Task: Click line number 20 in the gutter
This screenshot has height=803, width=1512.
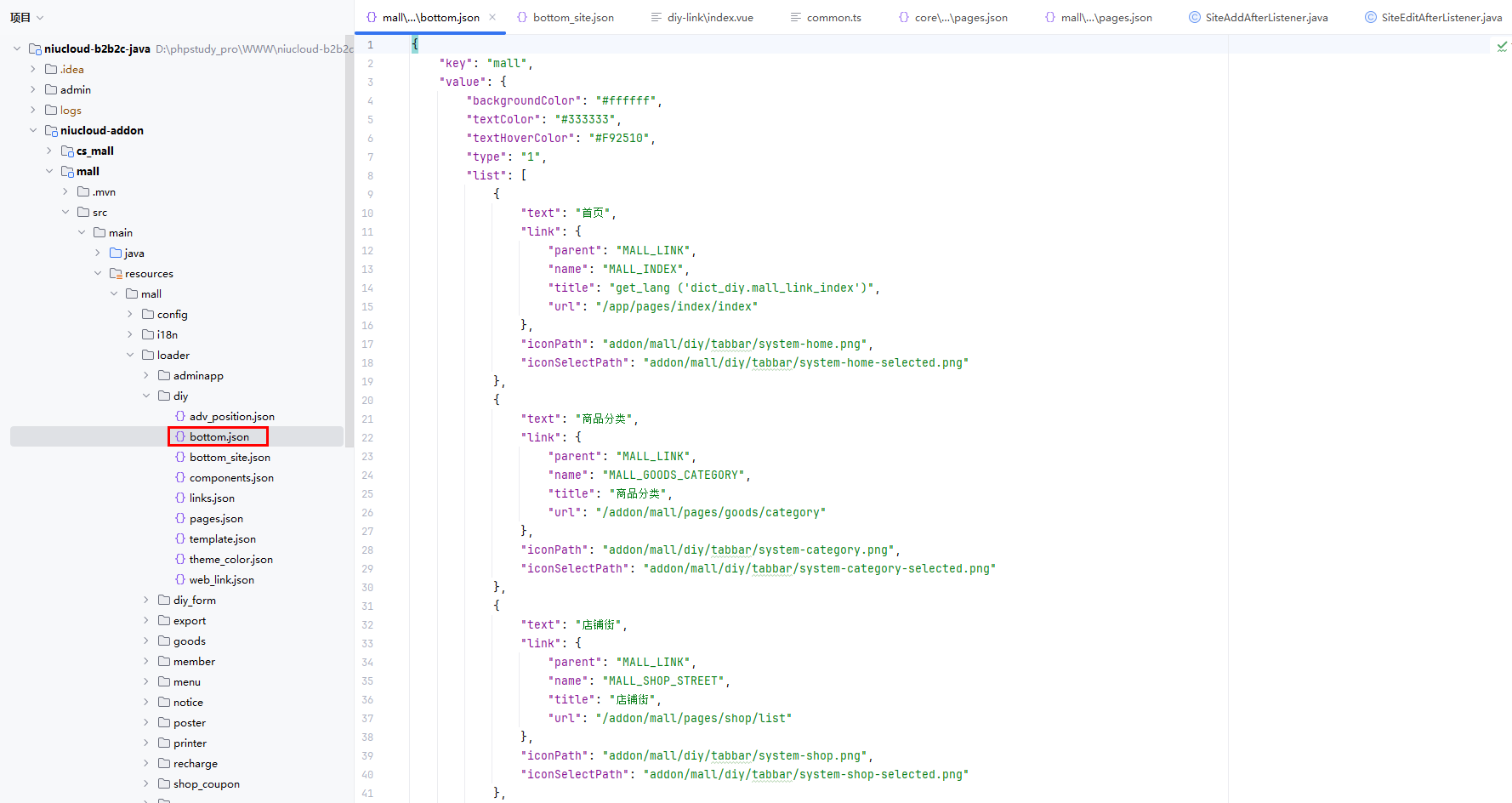Action: [x=367, y=400]
